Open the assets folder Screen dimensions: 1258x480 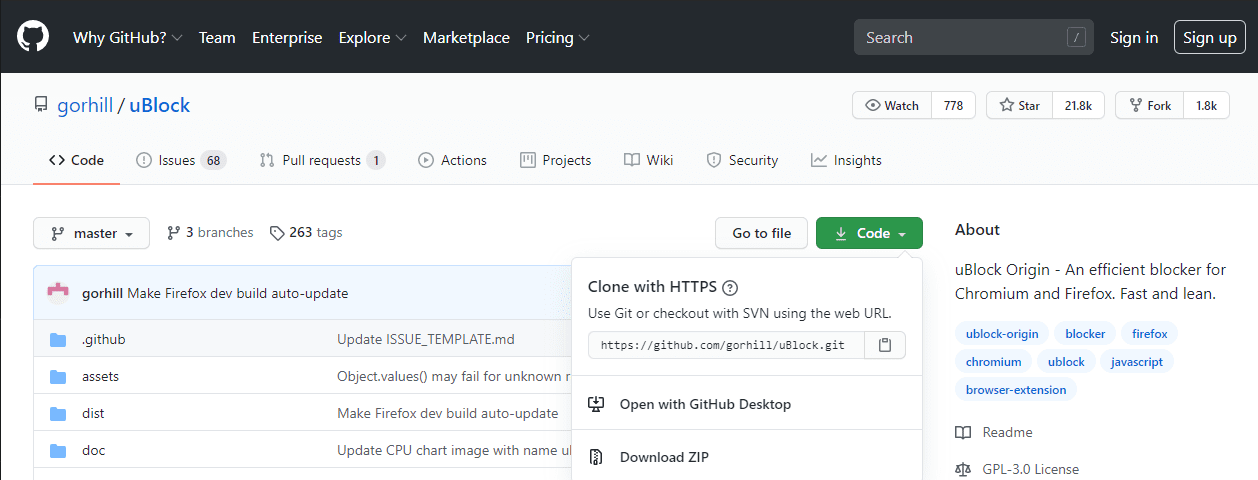100,376
